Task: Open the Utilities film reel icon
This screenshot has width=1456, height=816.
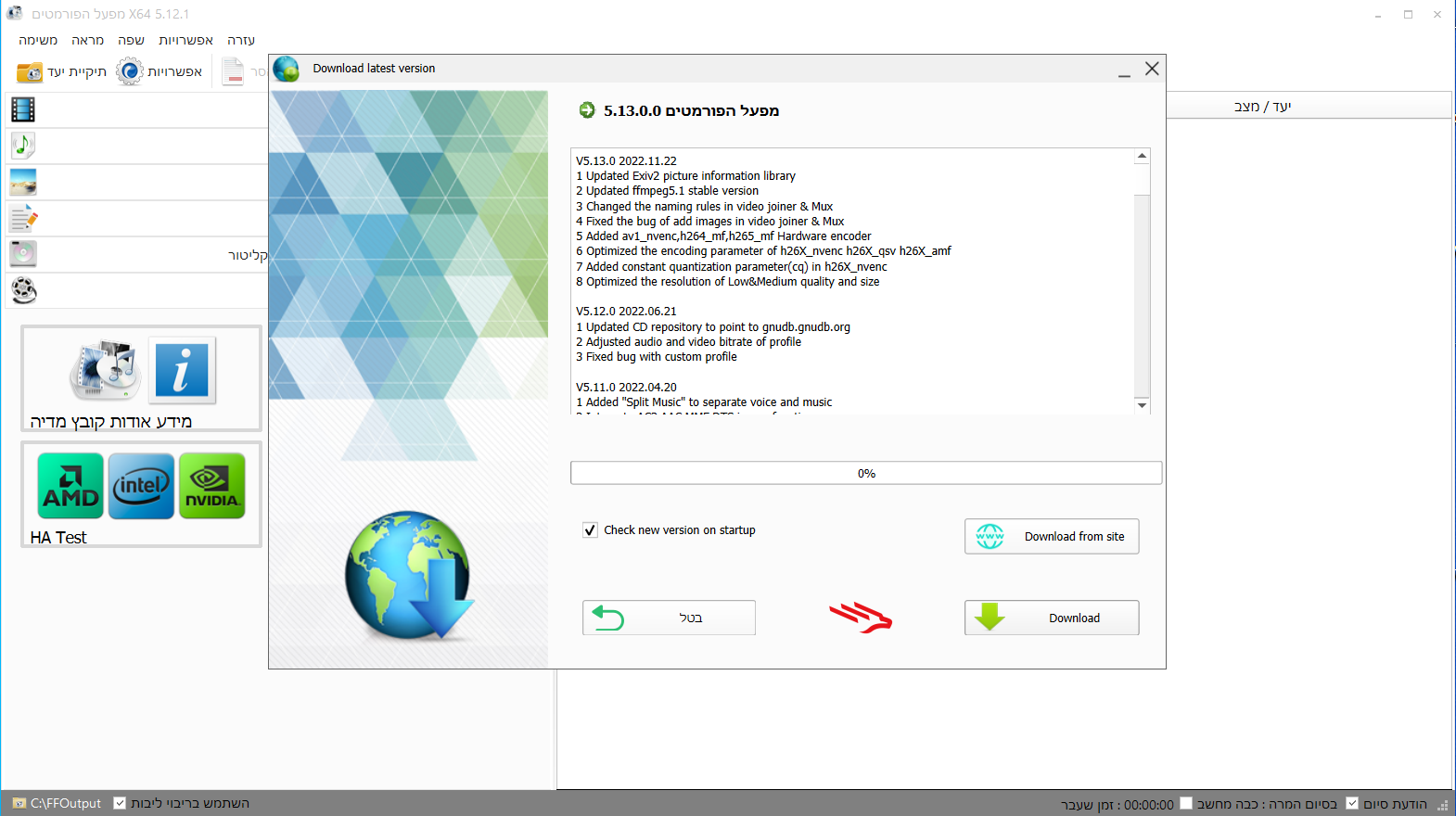Action: [x=23, y=290]
